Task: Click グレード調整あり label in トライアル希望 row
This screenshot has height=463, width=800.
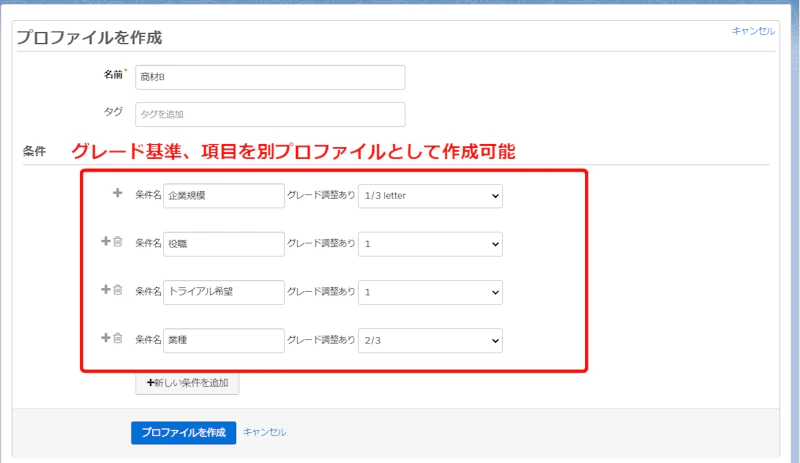Action: click(321, 291)
